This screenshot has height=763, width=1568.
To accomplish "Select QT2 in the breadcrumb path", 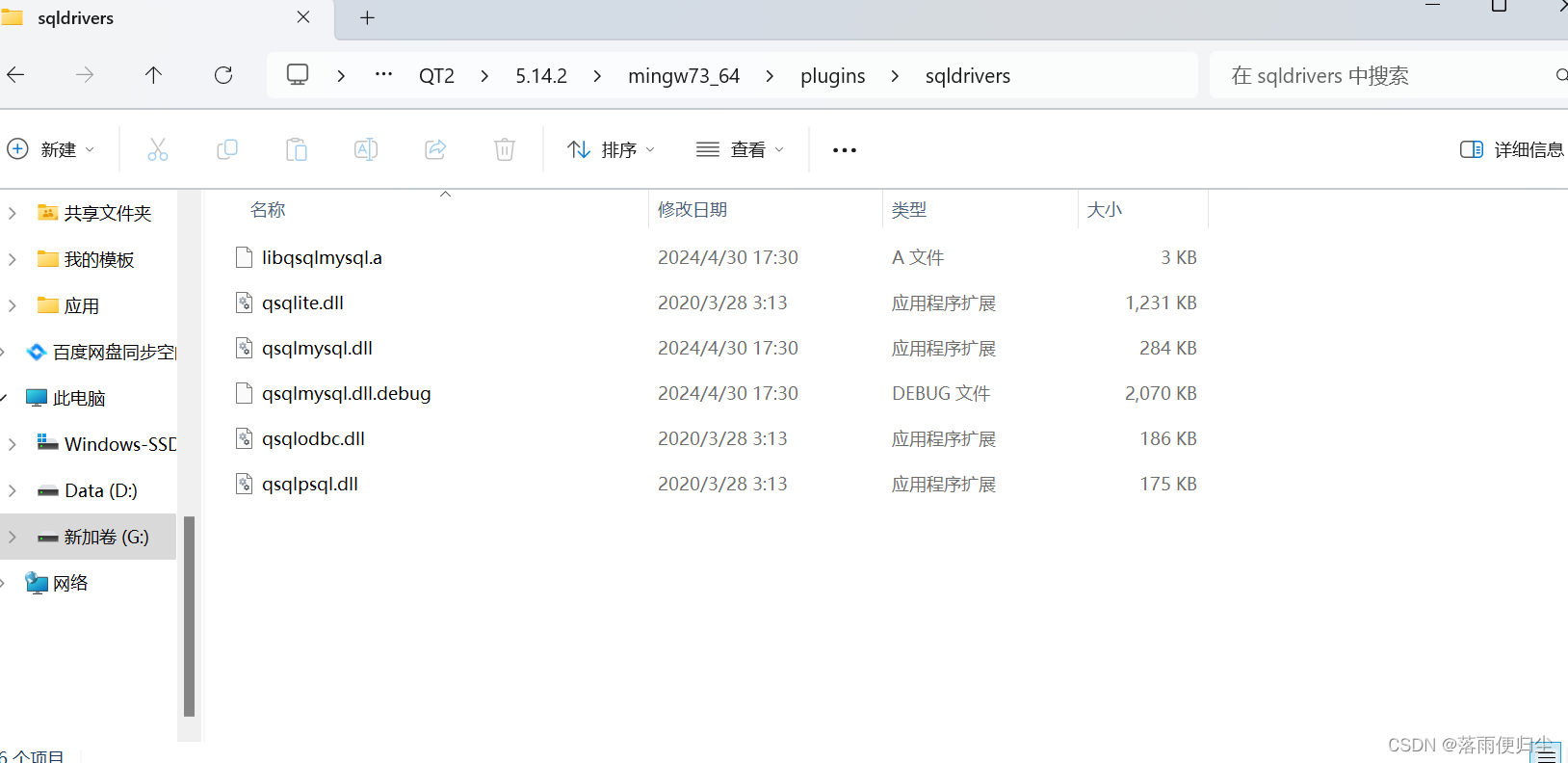I will pos(436,75).
